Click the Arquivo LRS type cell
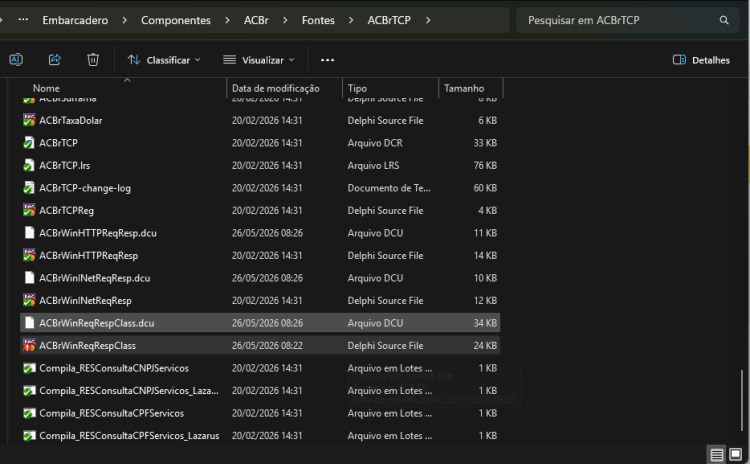Viewport: 750px width, 464px height. pyautogui.click(x=374, y=165)
